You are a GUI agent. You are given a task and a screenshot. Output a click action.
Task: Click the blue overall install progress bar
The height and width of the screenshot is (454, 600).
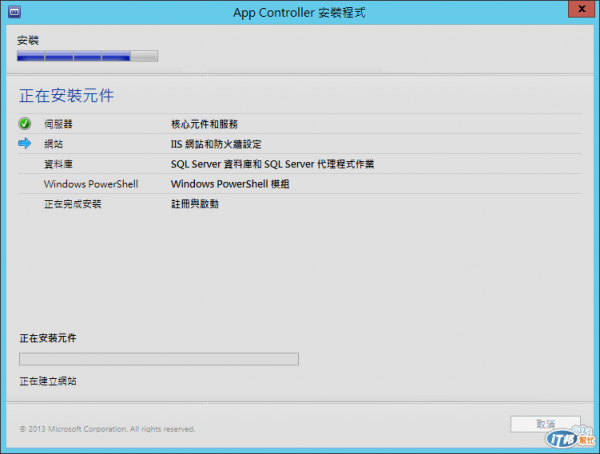87,56
